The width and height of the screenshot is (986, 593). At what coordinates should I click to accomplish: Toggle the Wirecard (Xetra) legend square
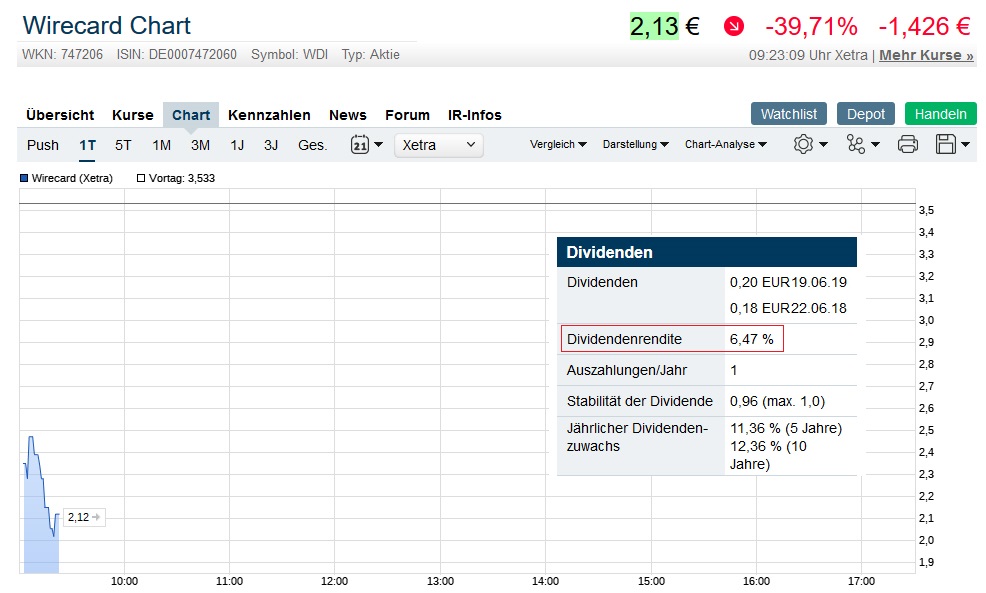24,178
